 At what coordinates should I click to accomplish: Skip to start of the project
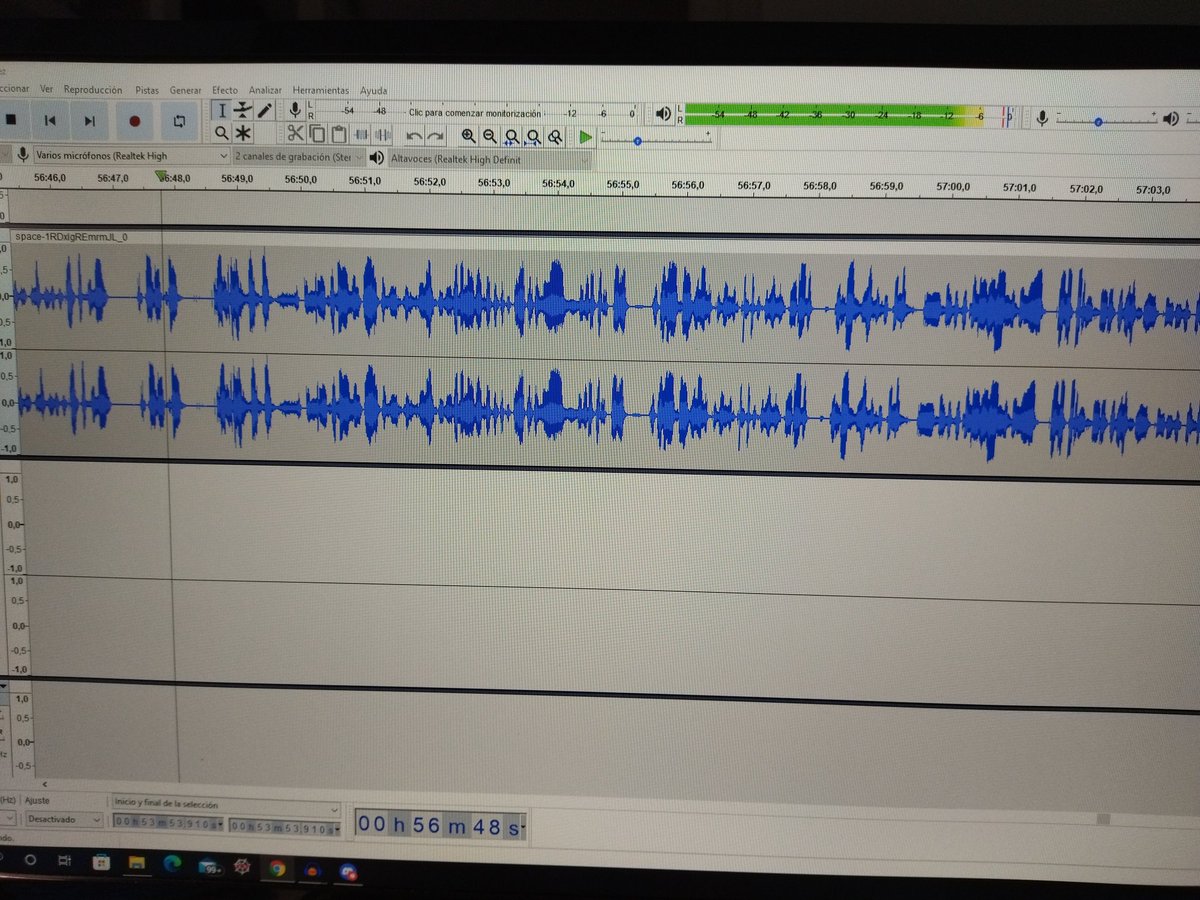[x=49, y=121]
